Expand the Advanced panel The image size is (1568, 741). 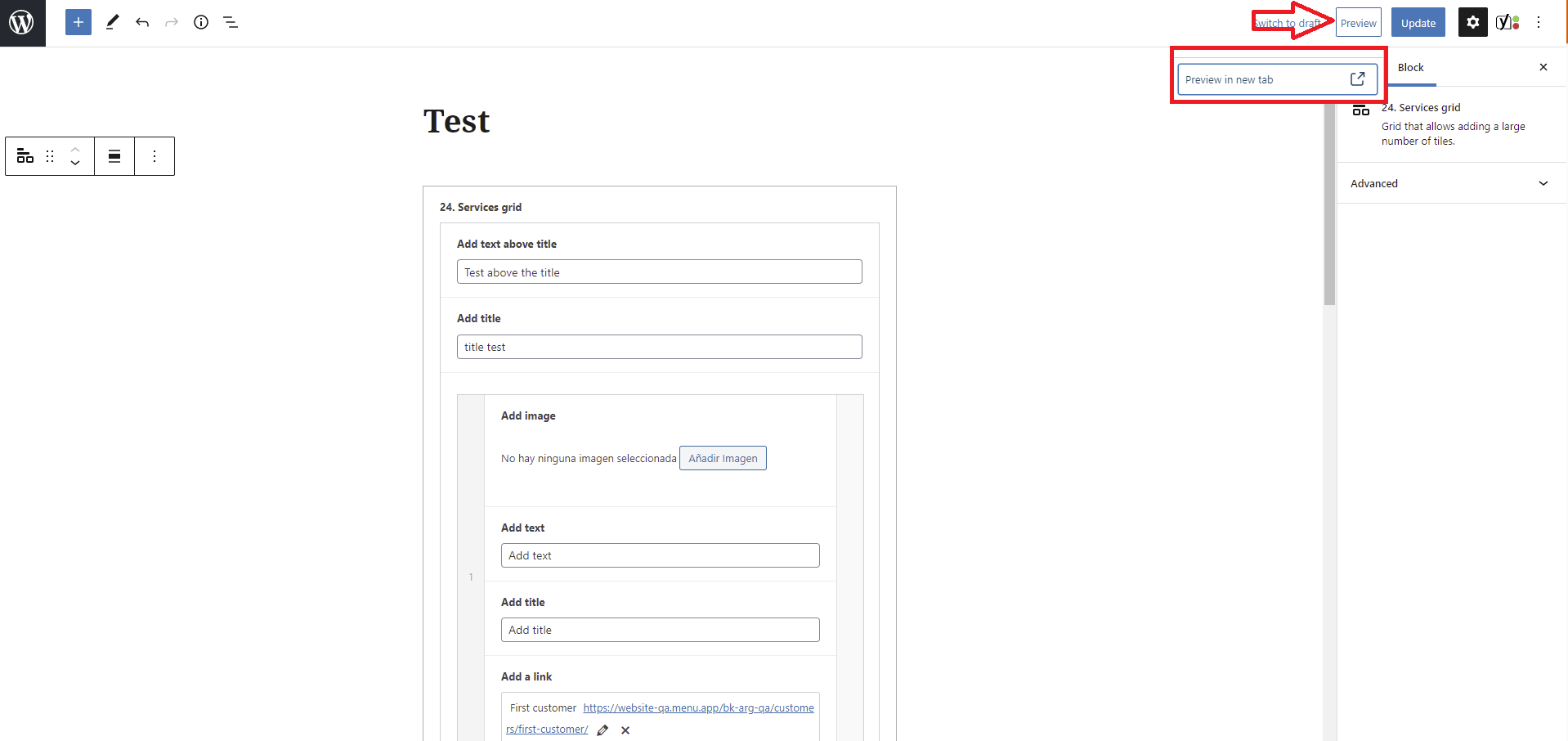1451,183
